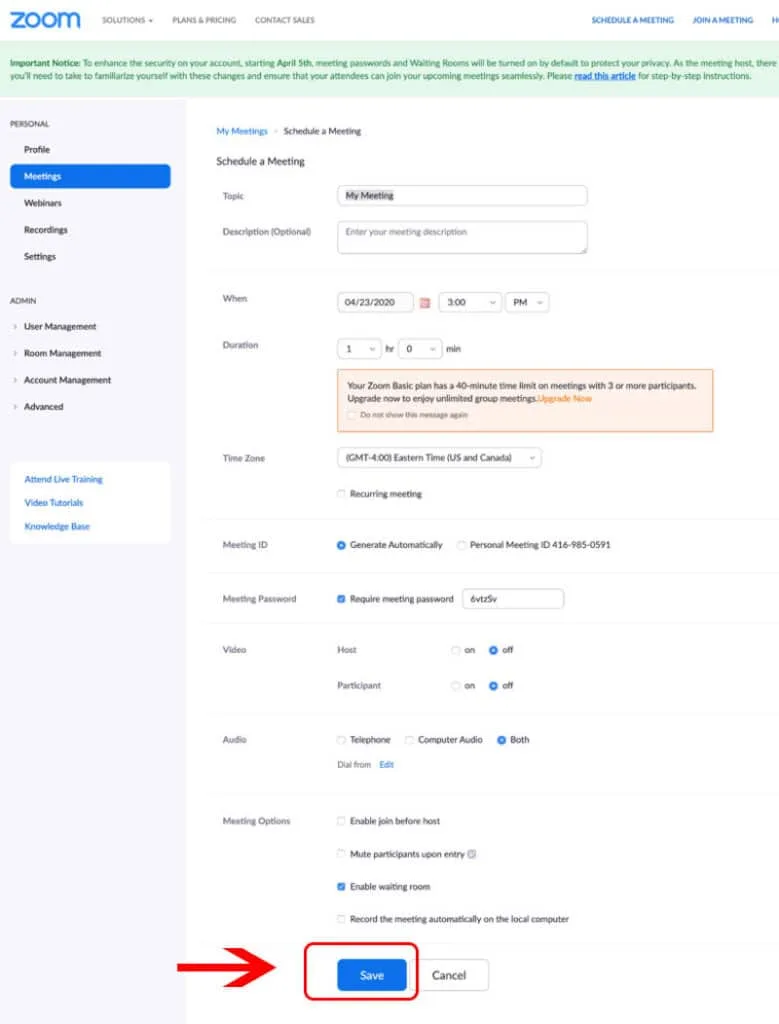Select Personal Meeting ID option
The image size is (779, 1024).
(462, 545)
